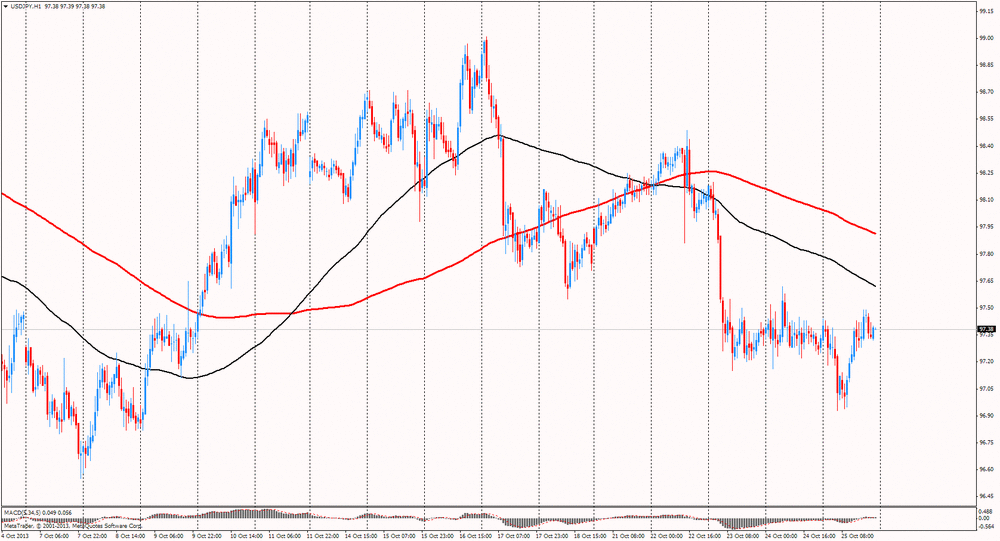Click the 98.70 price scale label

(986, 92)
